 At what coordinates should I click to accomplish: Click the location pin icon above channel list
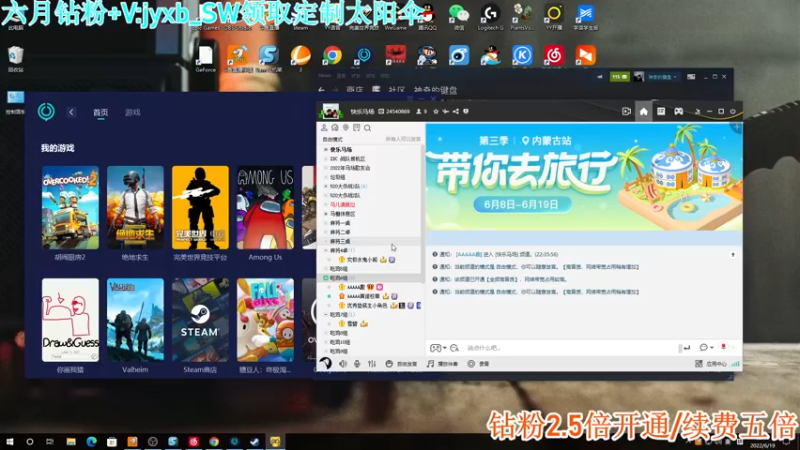pyautogui.click(x=345, y=128)
